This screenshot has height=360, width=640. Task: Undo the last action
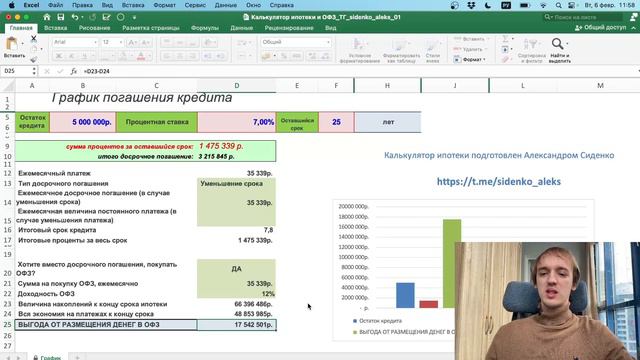pyautogui.click(x=75, y=17)
